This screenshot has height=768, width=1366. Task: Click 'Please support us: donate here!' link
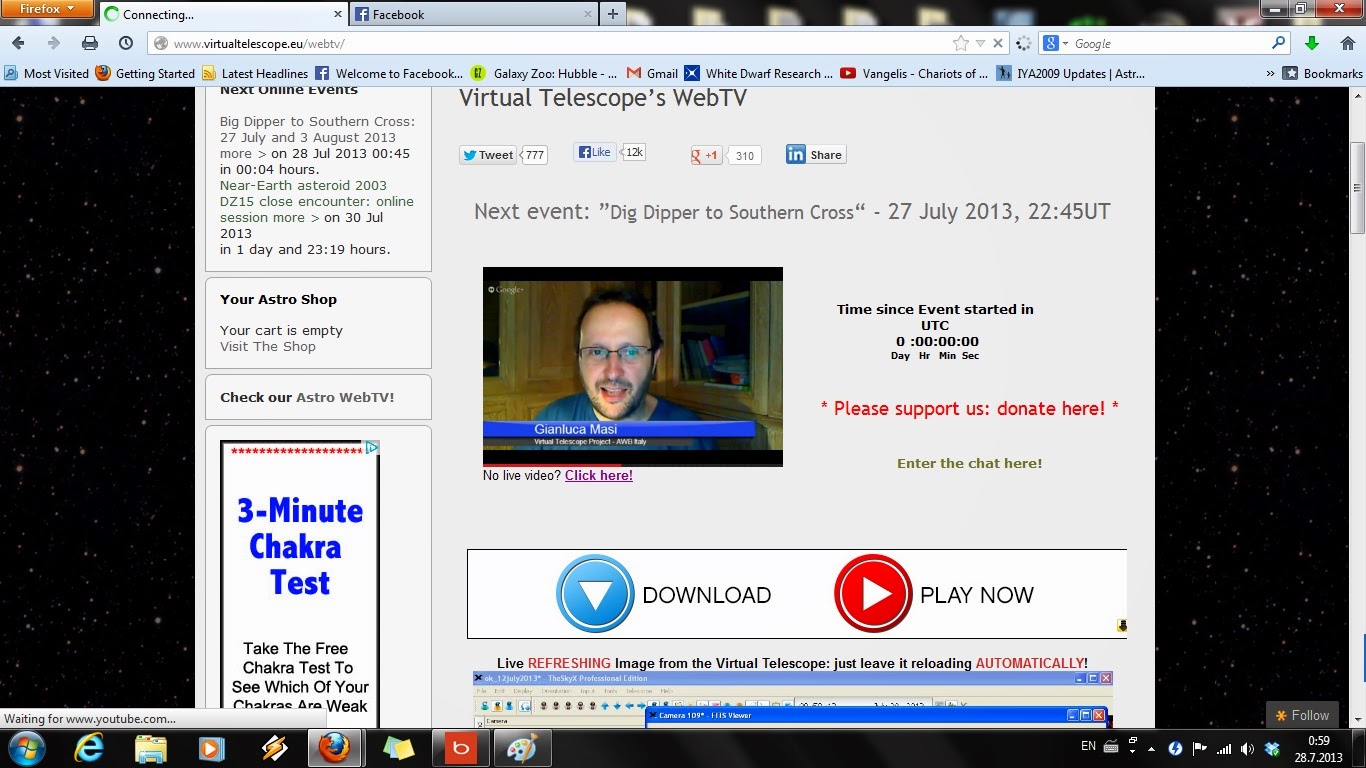click(969, 408)
